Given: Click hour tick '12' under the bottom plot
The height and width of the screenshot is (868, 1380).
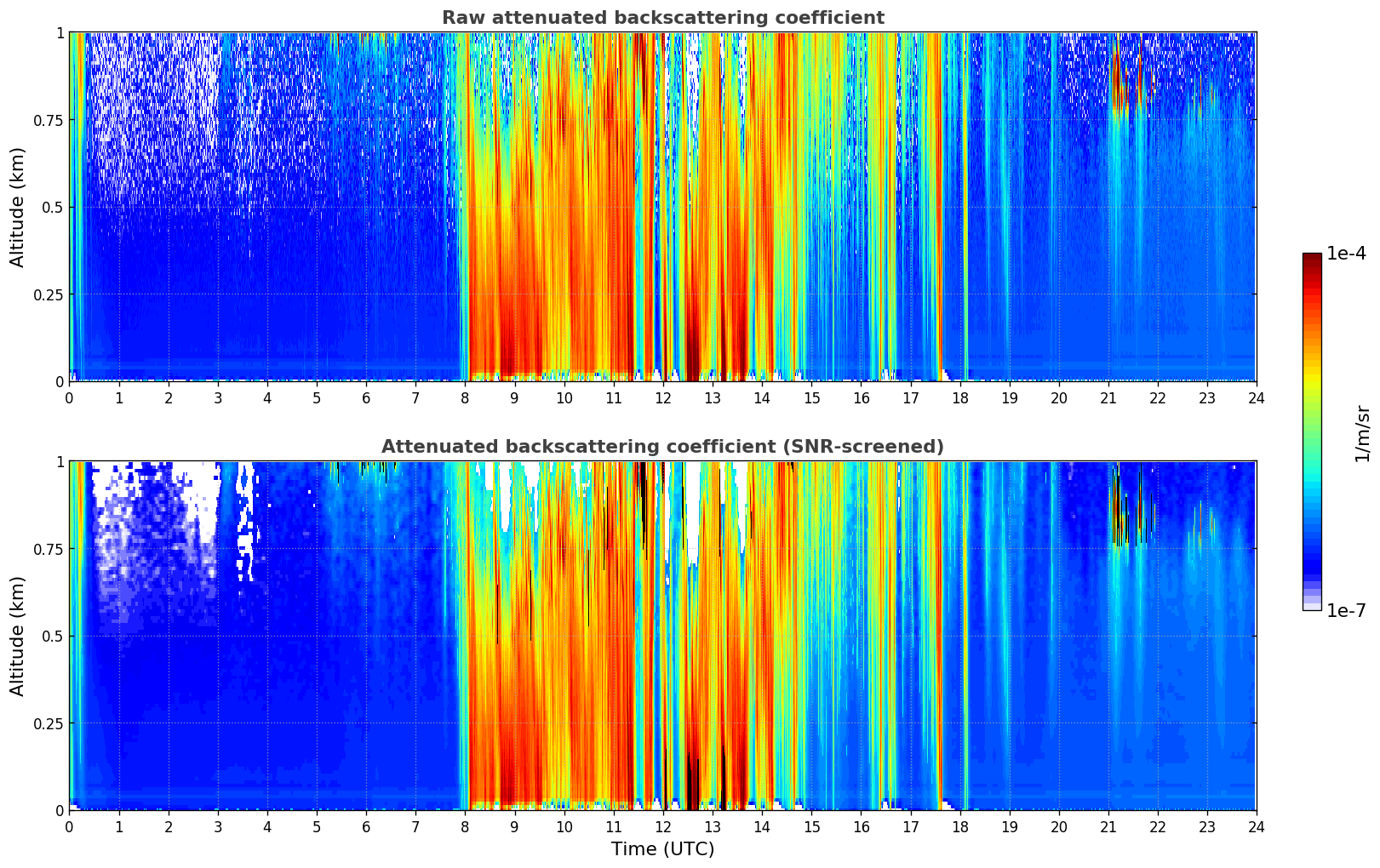Looking at the screenshot, I should tap(662, 827).
